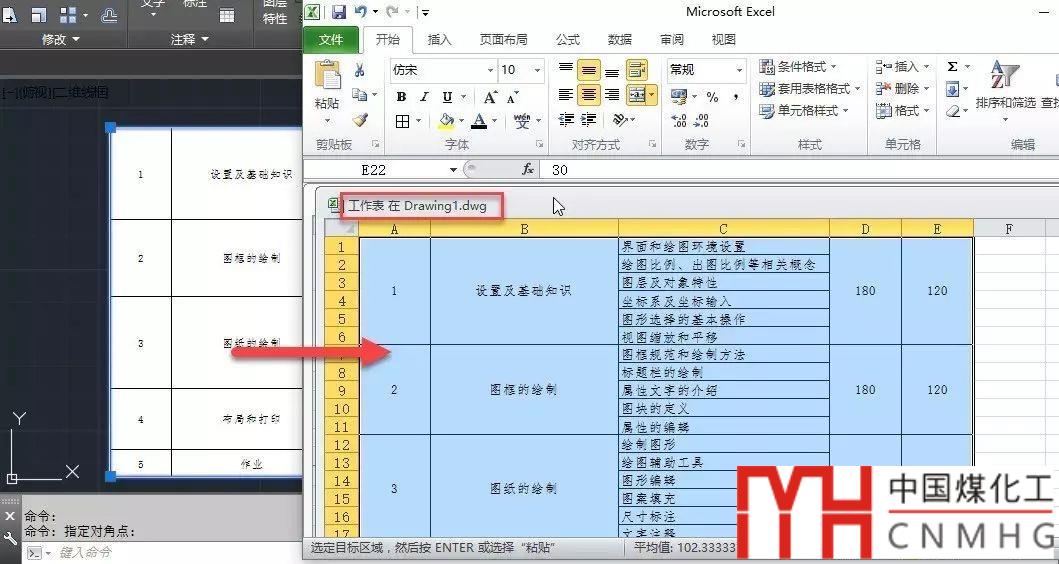Click the phonetic guide 文 icon
1059x564 pixels.
click(x=521, y=122)
